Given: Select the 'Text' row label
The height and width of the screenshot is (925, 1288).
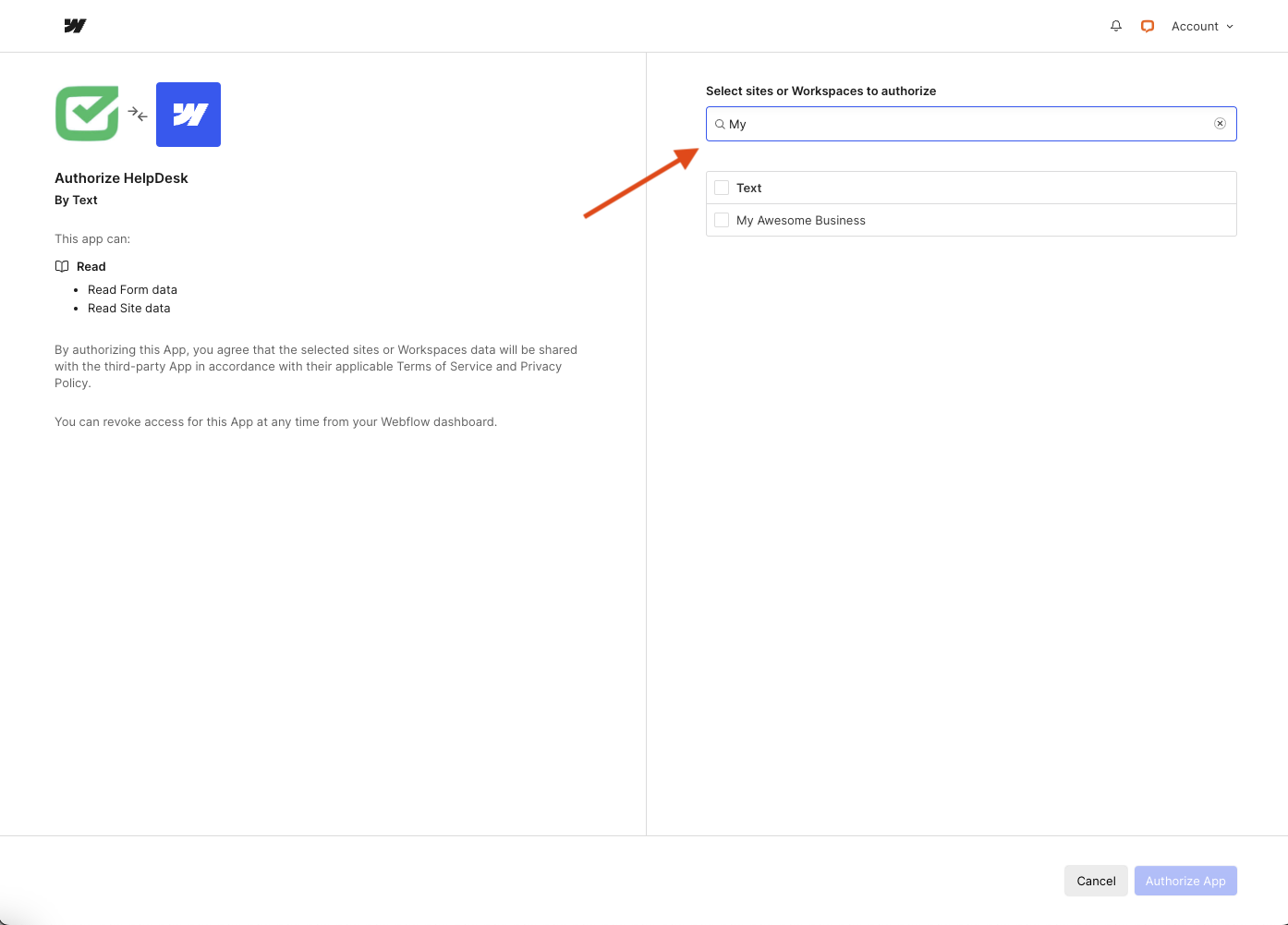Looking at the screenshot, I should (748, 188).
